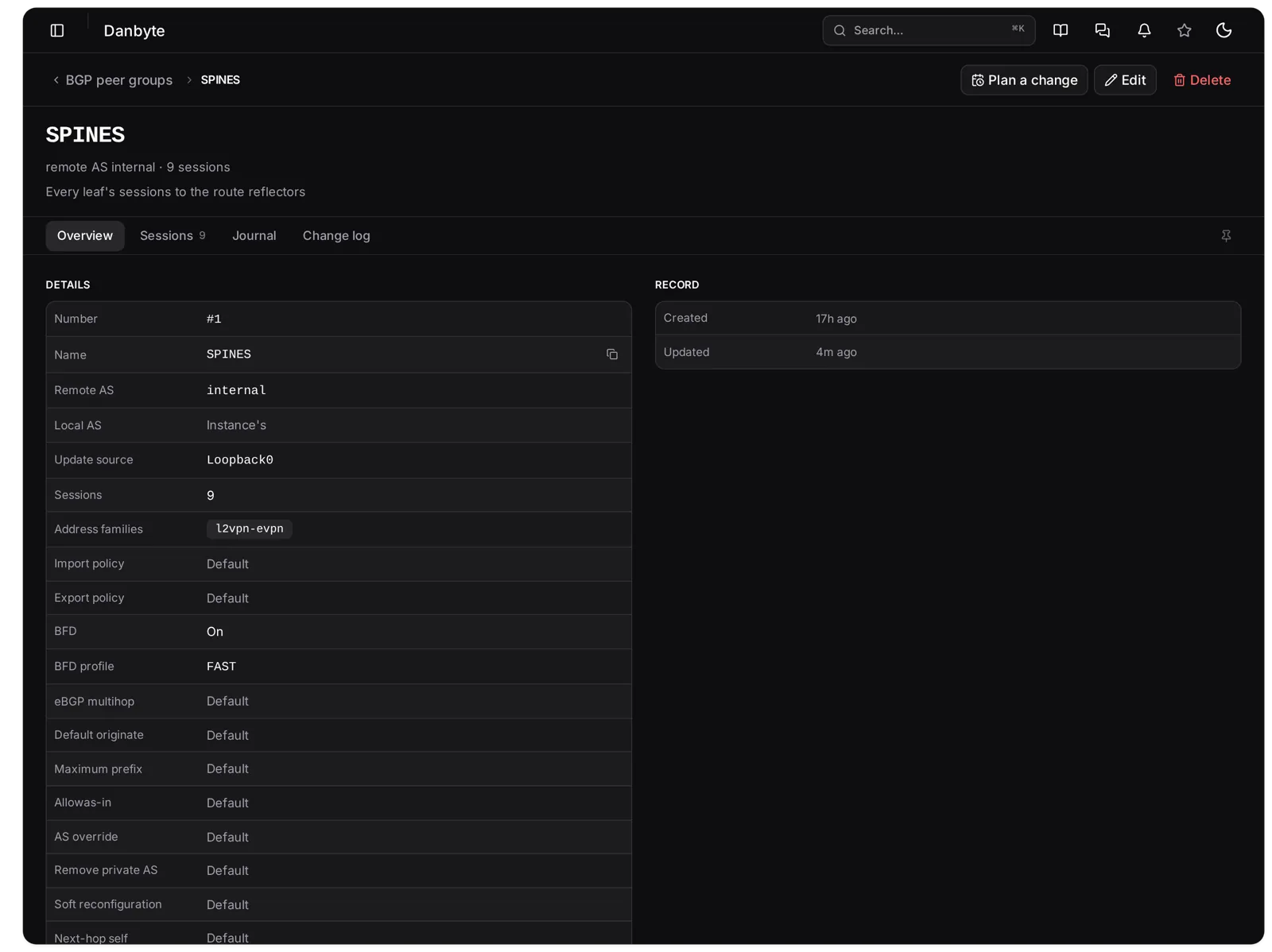Viewport: 1272px width, 952px height.
Task: Copy the SPINES name value
Action: pyautogui.click(x=612, y=354)
